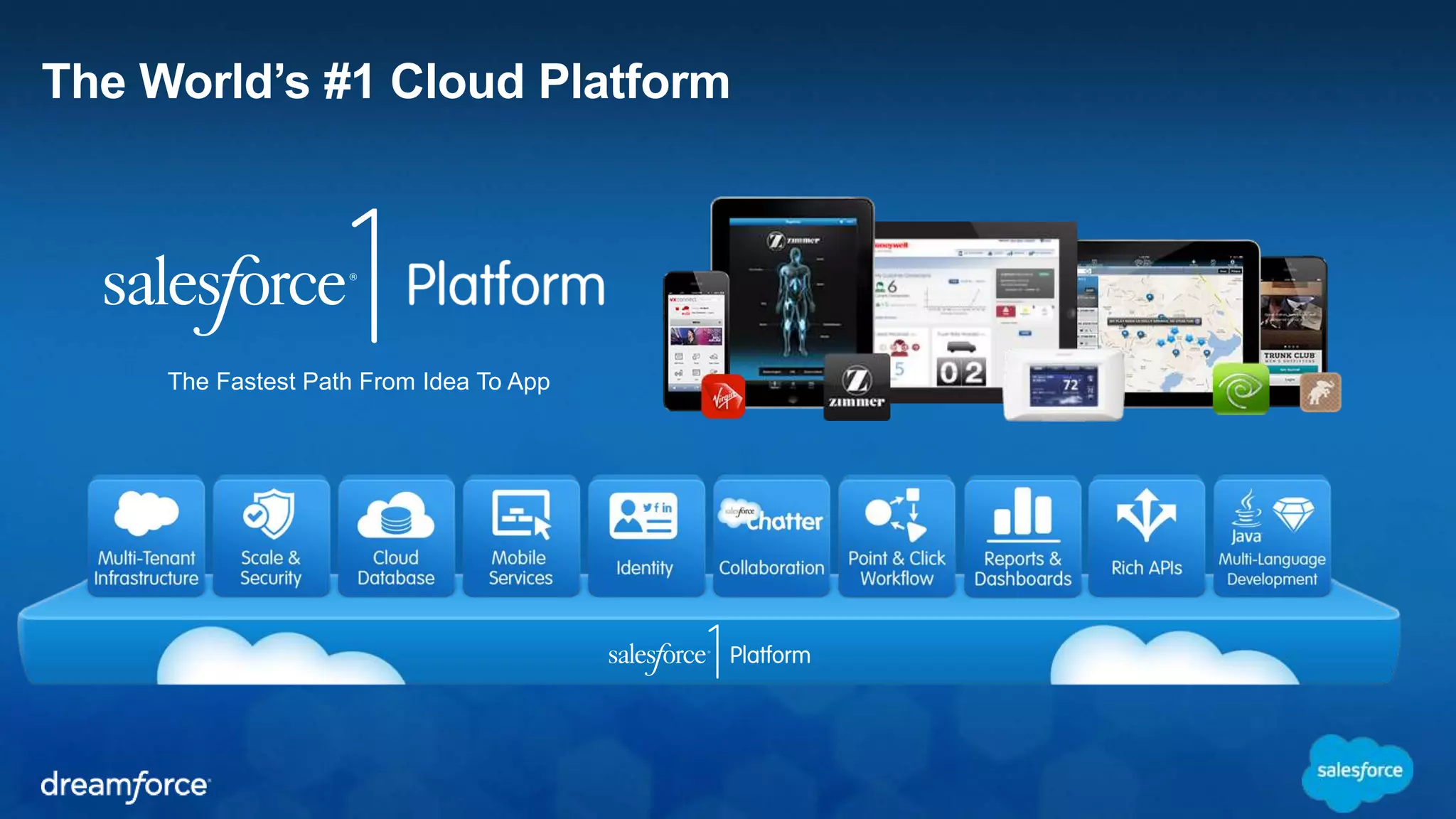Click the white thermostat device showing 72
This screenshot has width=1456, height=819.
coord(1064,385)
